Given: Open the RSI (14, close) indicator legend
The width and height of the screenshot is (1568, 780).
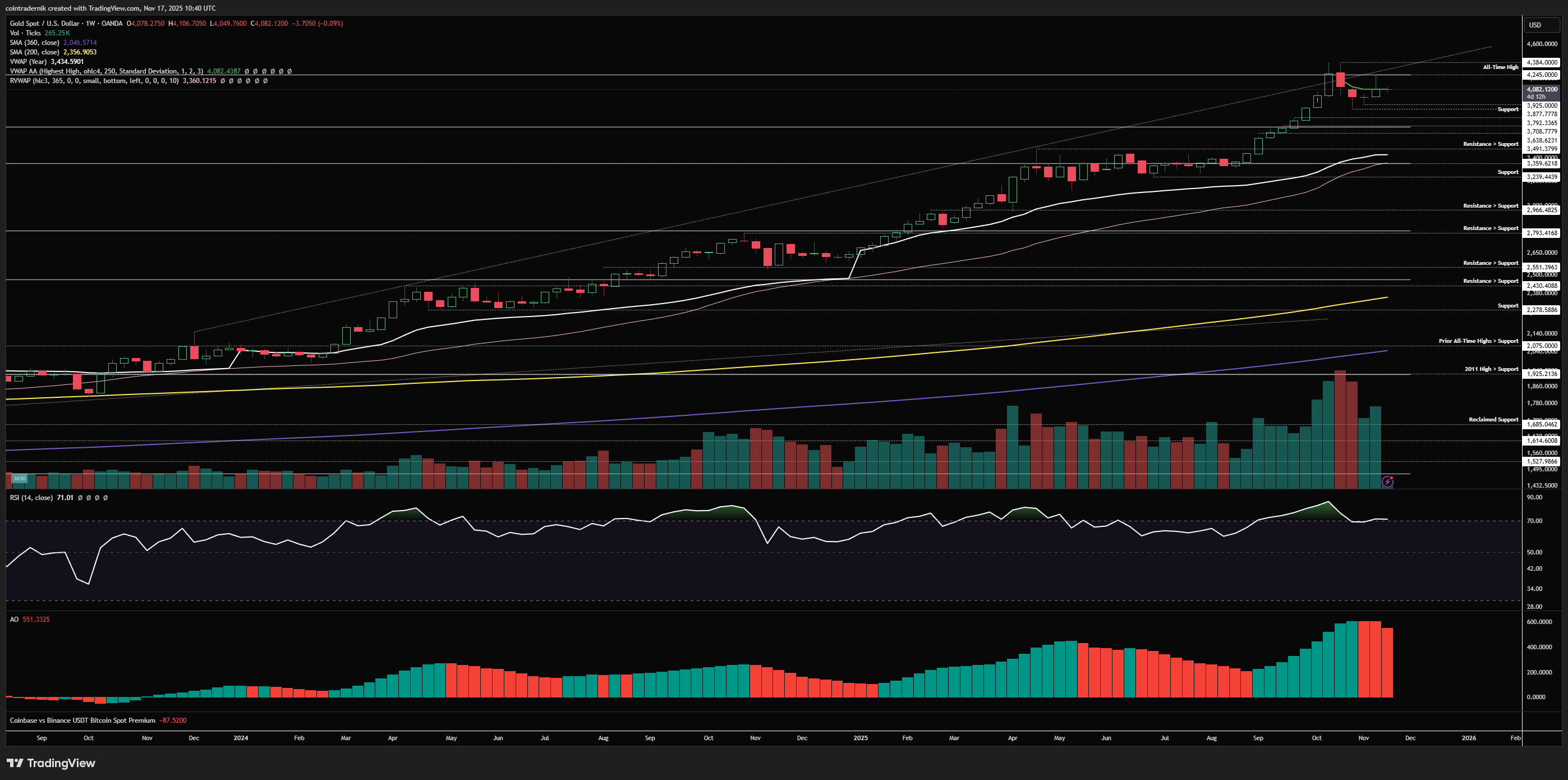Looking at the screenshot, I should tap(31, 498).
